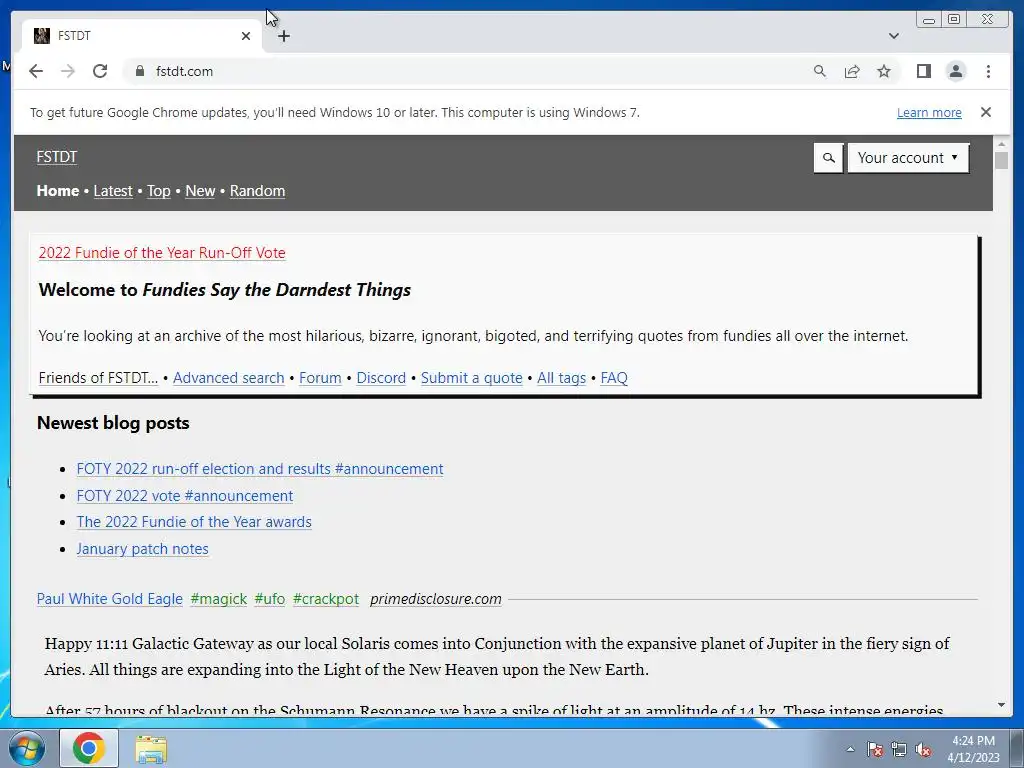
Task: Open Action Center flag icon in tray
Action: coord(875,750)
